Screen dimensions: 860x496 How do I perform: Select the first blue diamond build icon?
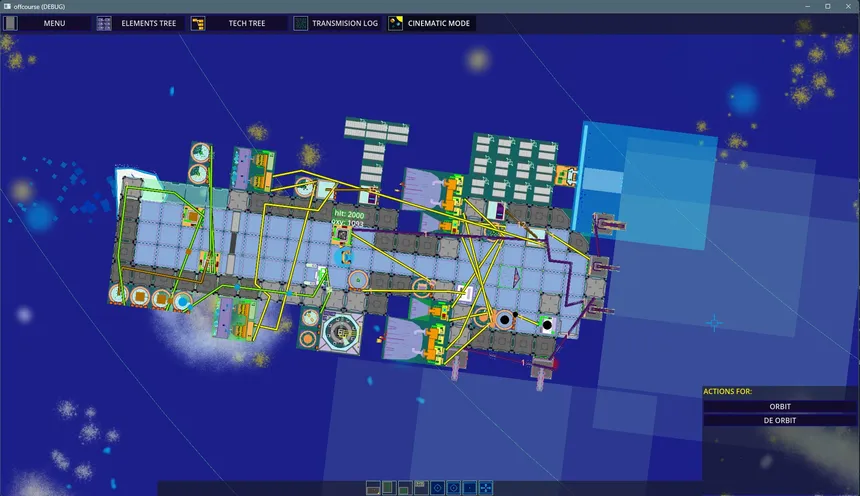437,487
